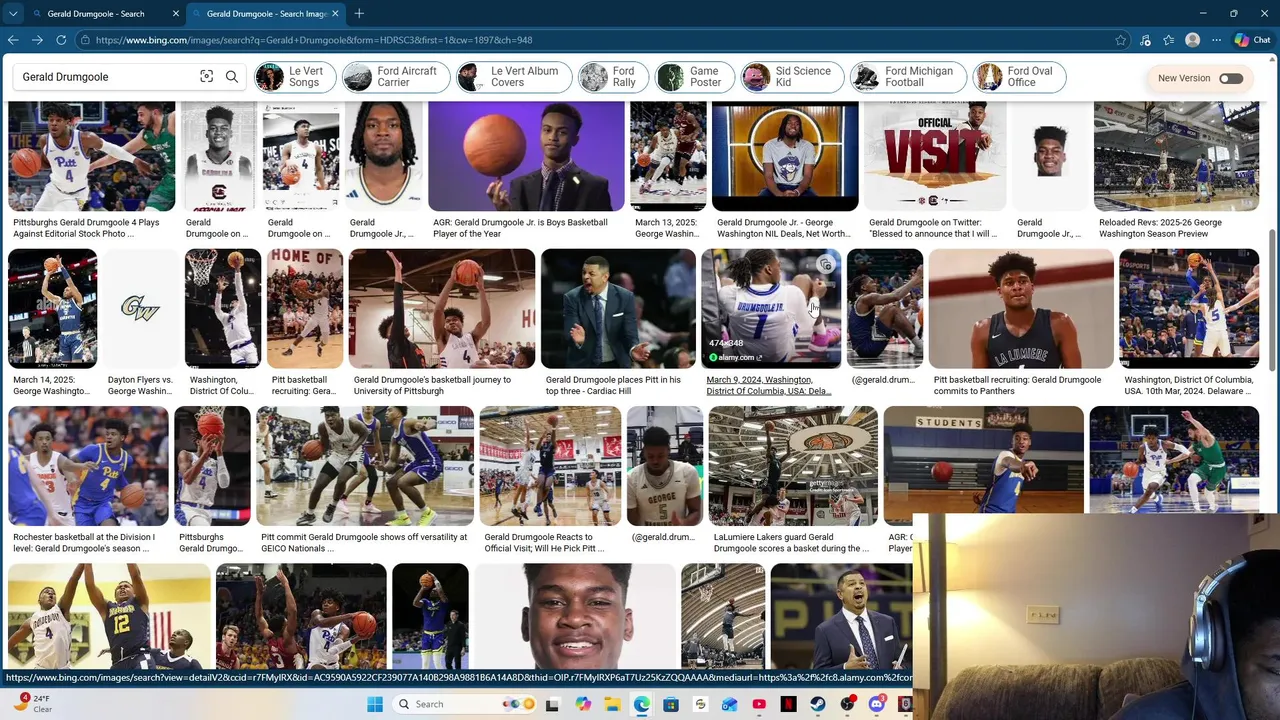Click the Windows taskbar Search box
Viewport: 1280px width, 720px height.
pos(464,704)
